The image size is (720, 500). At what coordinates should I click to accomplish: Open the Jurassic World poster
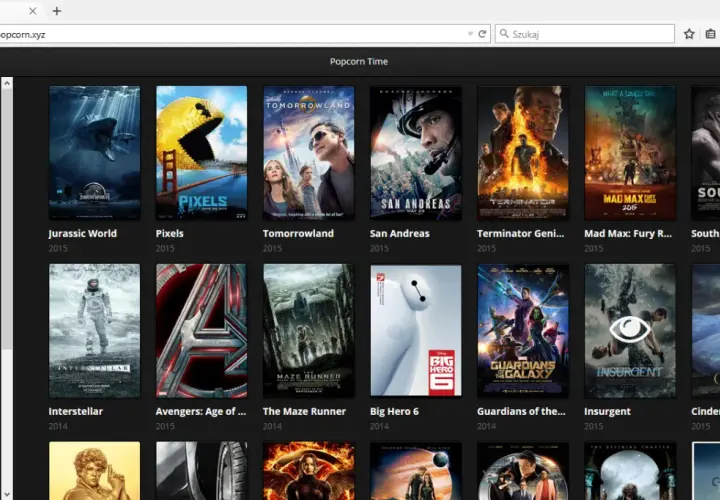(x=95, y=153)
